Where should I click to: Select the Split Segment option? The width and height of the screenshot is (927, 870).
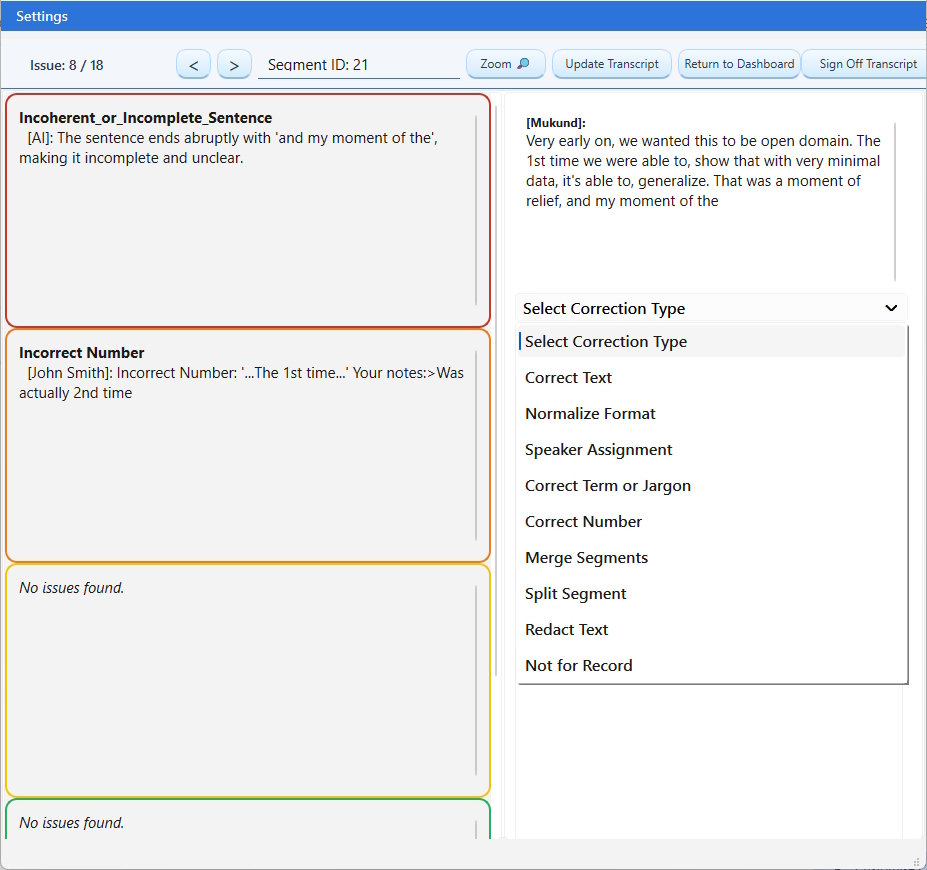712,594
